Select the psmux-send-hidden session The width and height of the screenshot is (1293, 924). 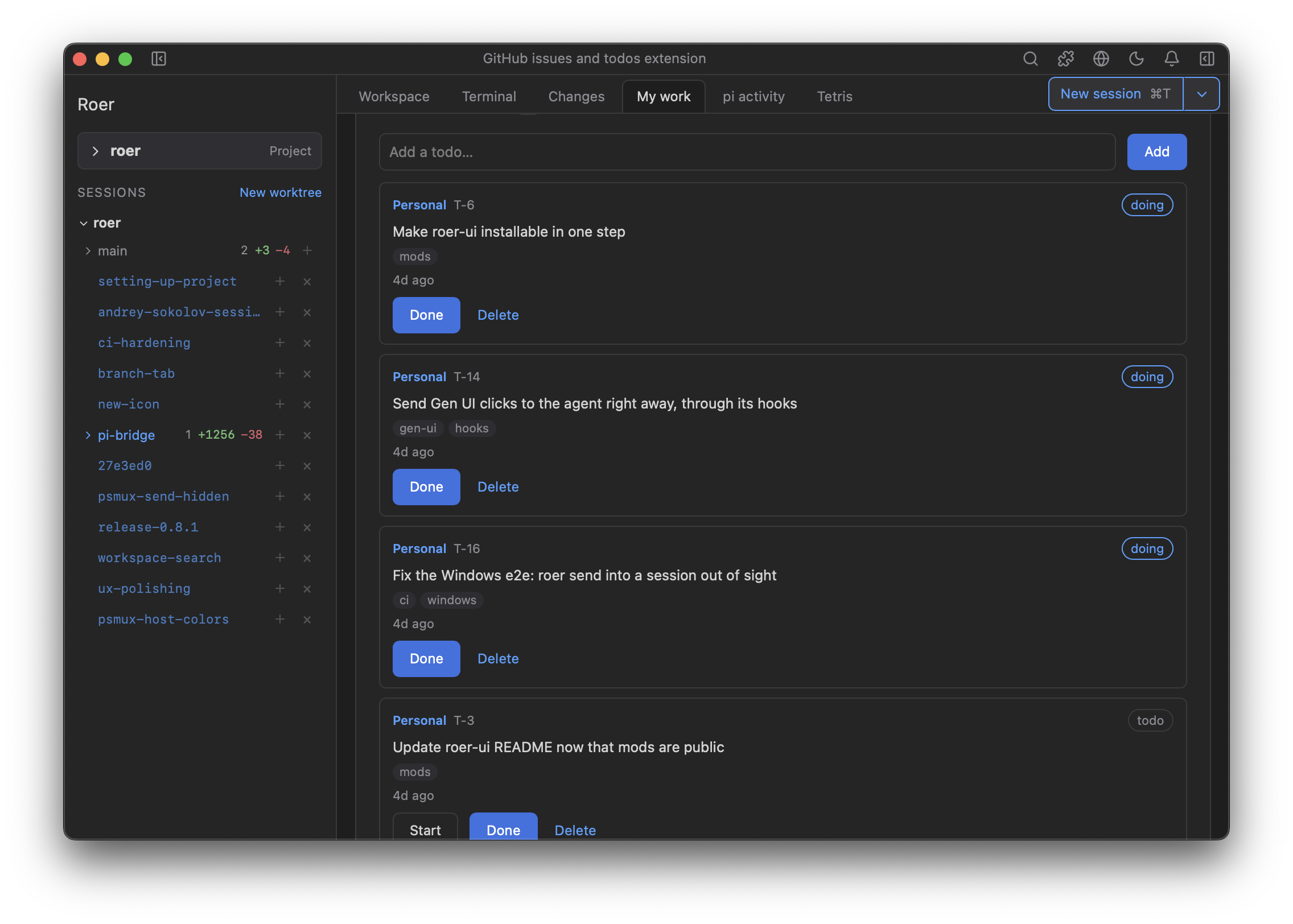[163, 496]
